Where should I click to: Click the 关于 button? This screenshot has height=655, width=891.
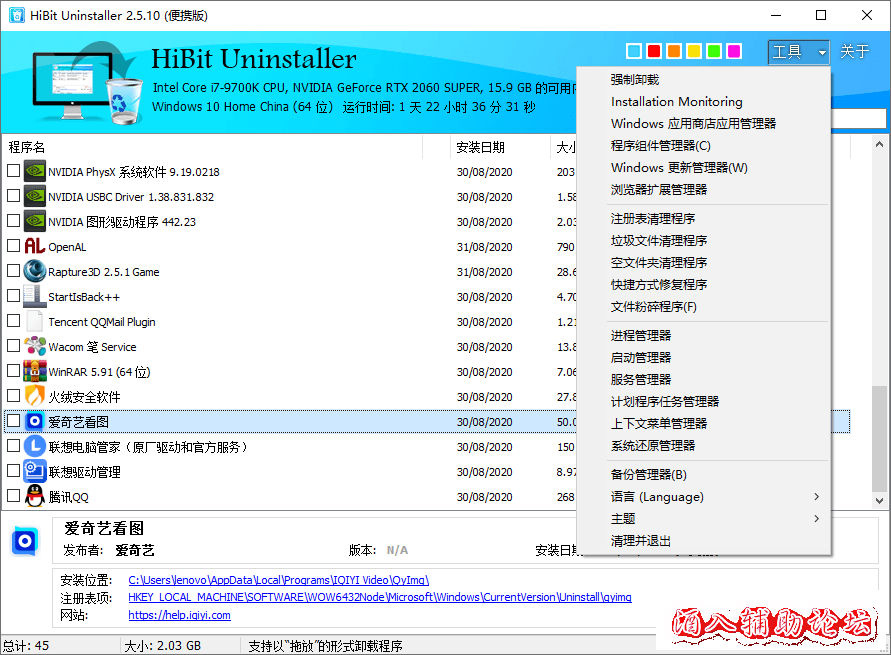[x=857, y=51]
